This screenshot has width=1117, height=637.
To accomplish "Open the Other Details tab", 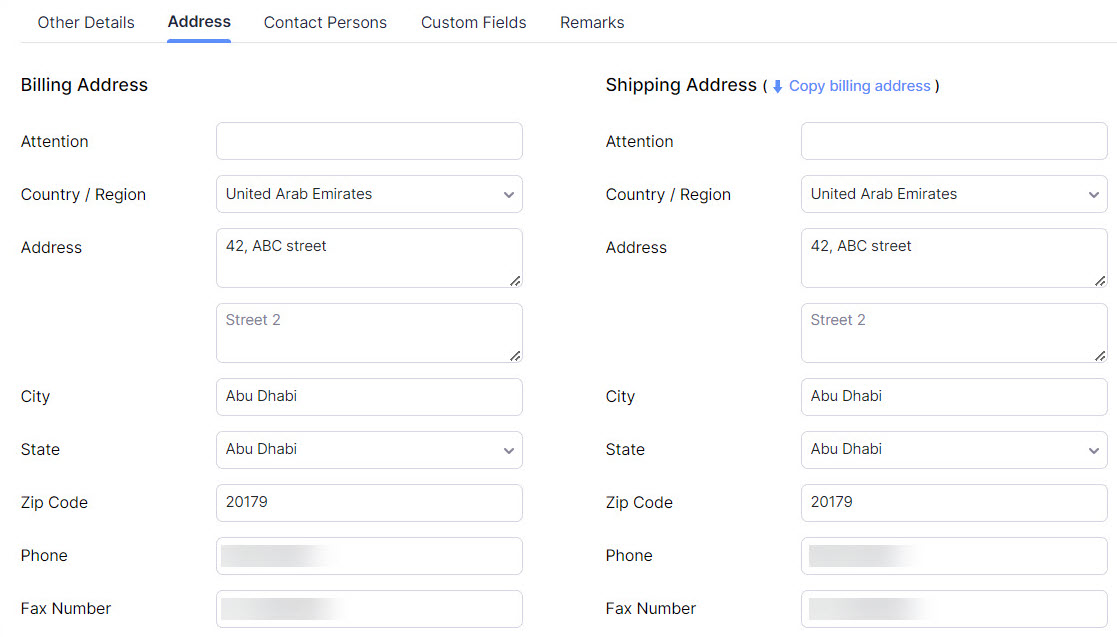I will pyautogui.click(x=86, y=22).
